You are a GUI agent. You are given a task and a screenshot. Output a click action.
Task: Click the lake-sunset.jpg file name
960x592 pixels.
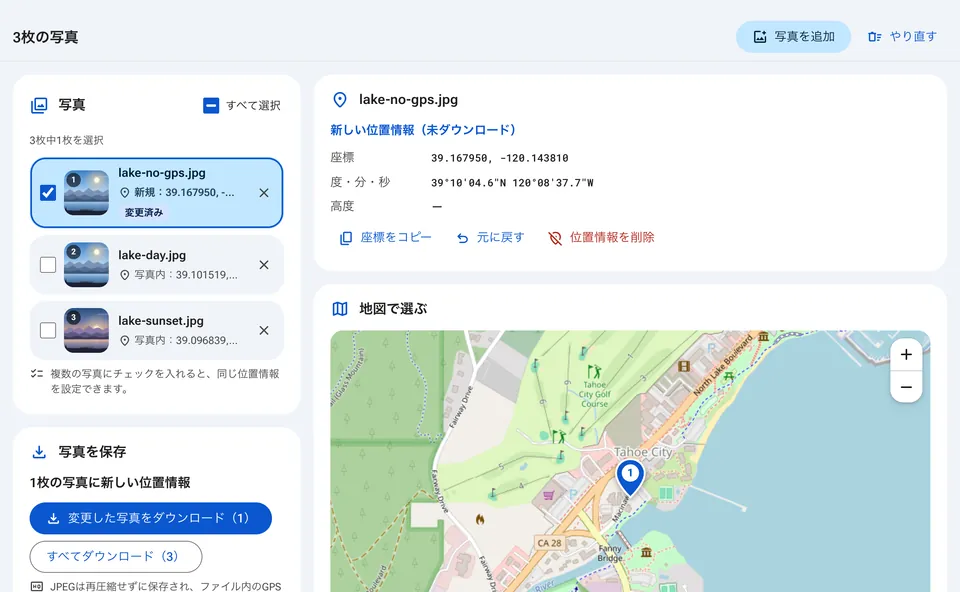161,321
